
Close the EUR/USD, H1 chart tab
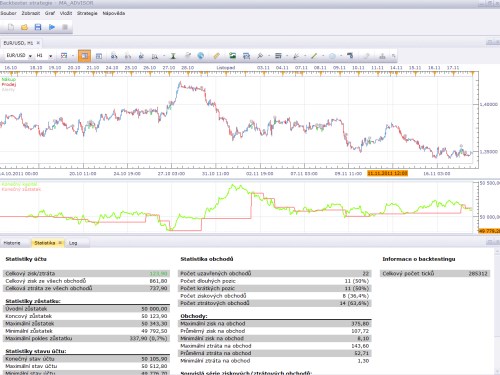(x=38, y=43)
